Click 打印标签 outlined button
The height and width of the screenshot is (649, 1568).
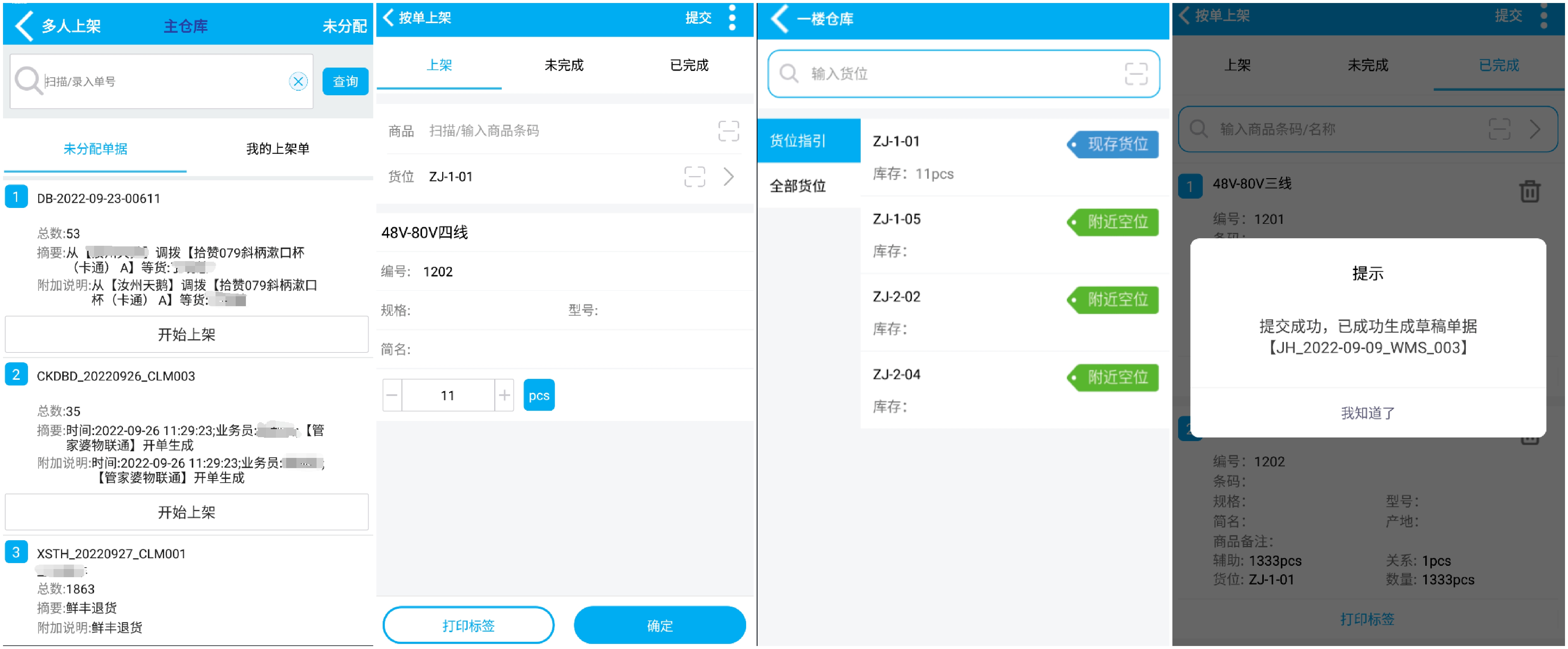468,625
